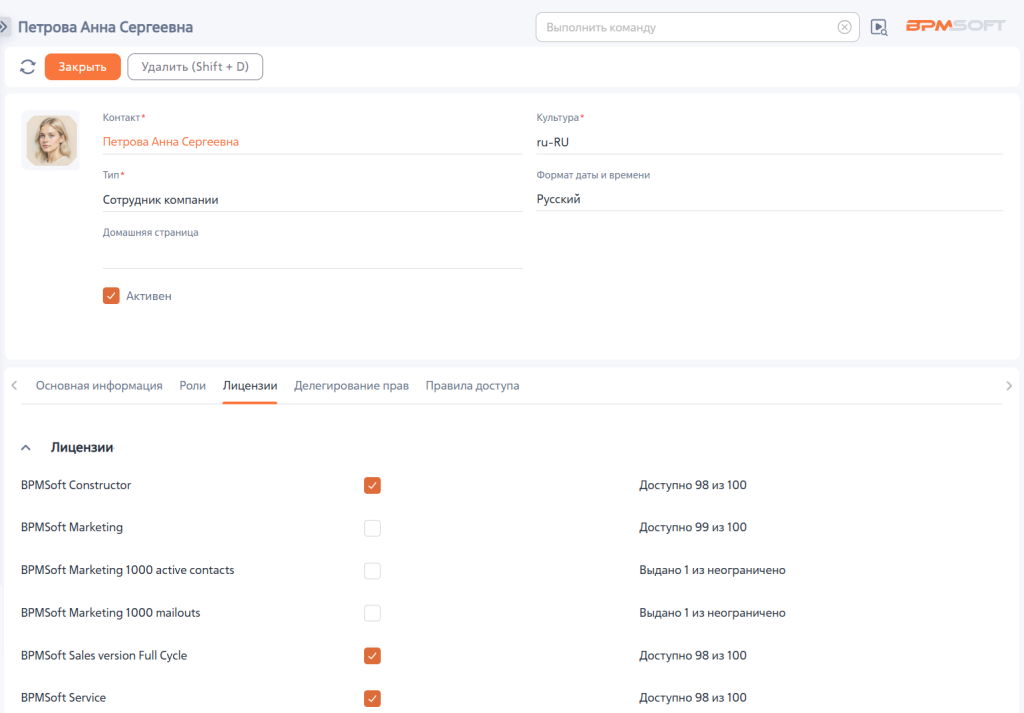
Task: Click the refresh arrows icon
Action: coord(27,67)
